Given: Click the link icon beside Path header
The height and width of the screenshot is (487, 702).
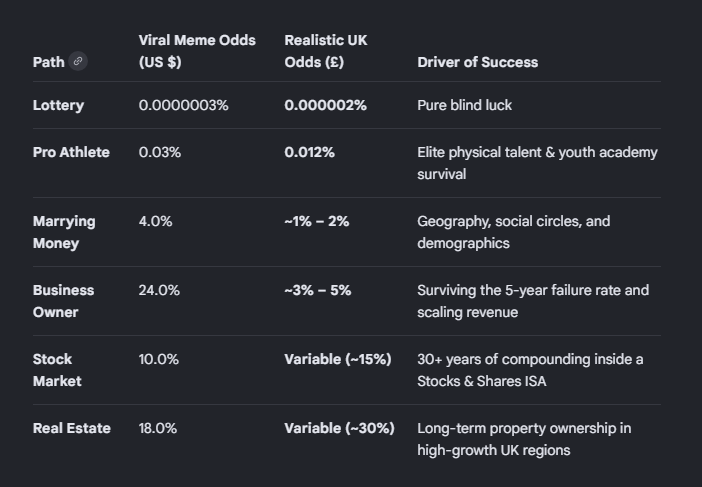Looking at the screenshot, I should [78, 61].
